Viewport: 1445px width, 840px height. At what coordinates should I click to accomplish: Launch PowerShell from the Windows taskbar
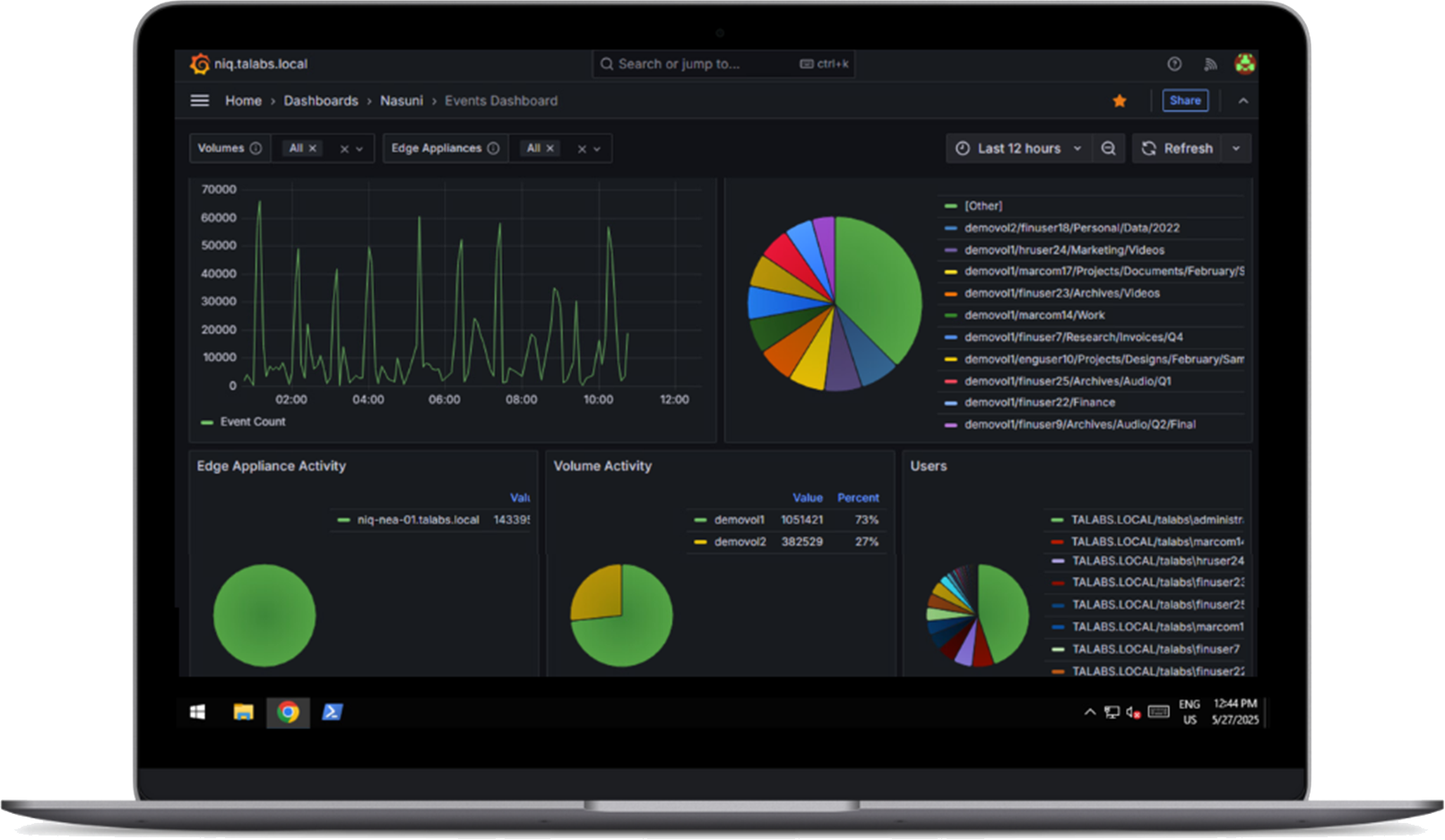pos(333,712)
